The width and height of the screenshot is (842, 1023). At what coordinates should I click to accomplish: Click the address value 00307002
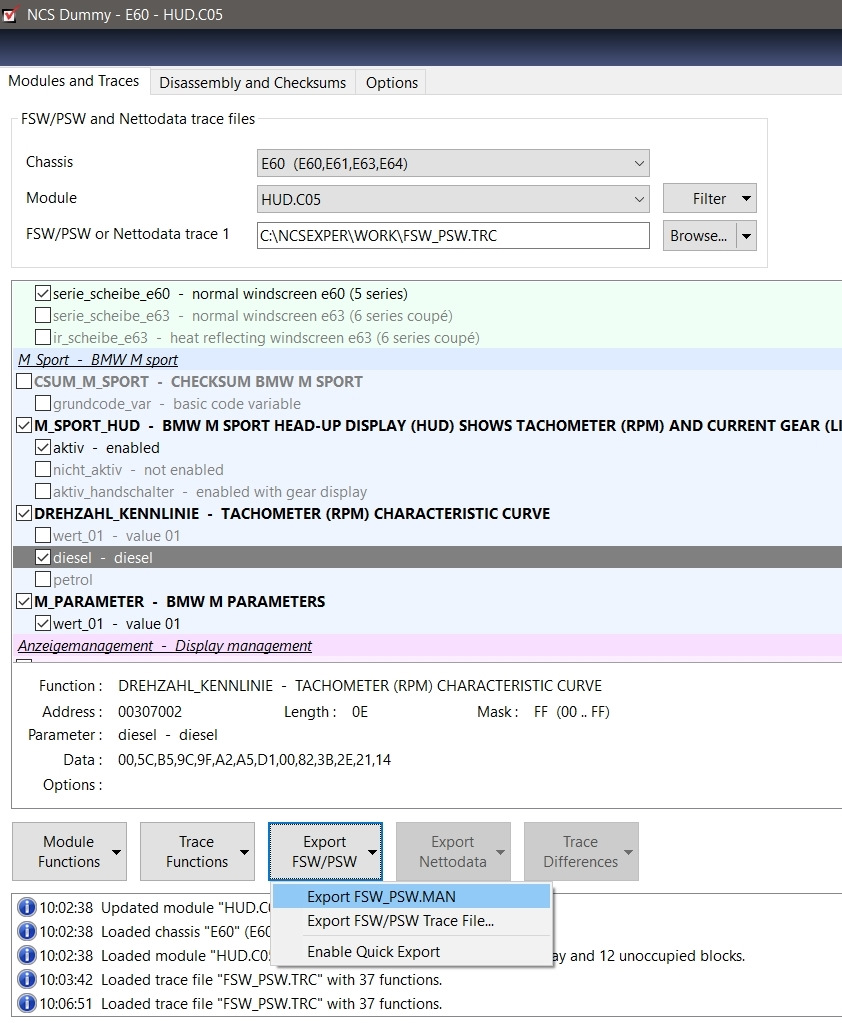(x=150, y=712)
